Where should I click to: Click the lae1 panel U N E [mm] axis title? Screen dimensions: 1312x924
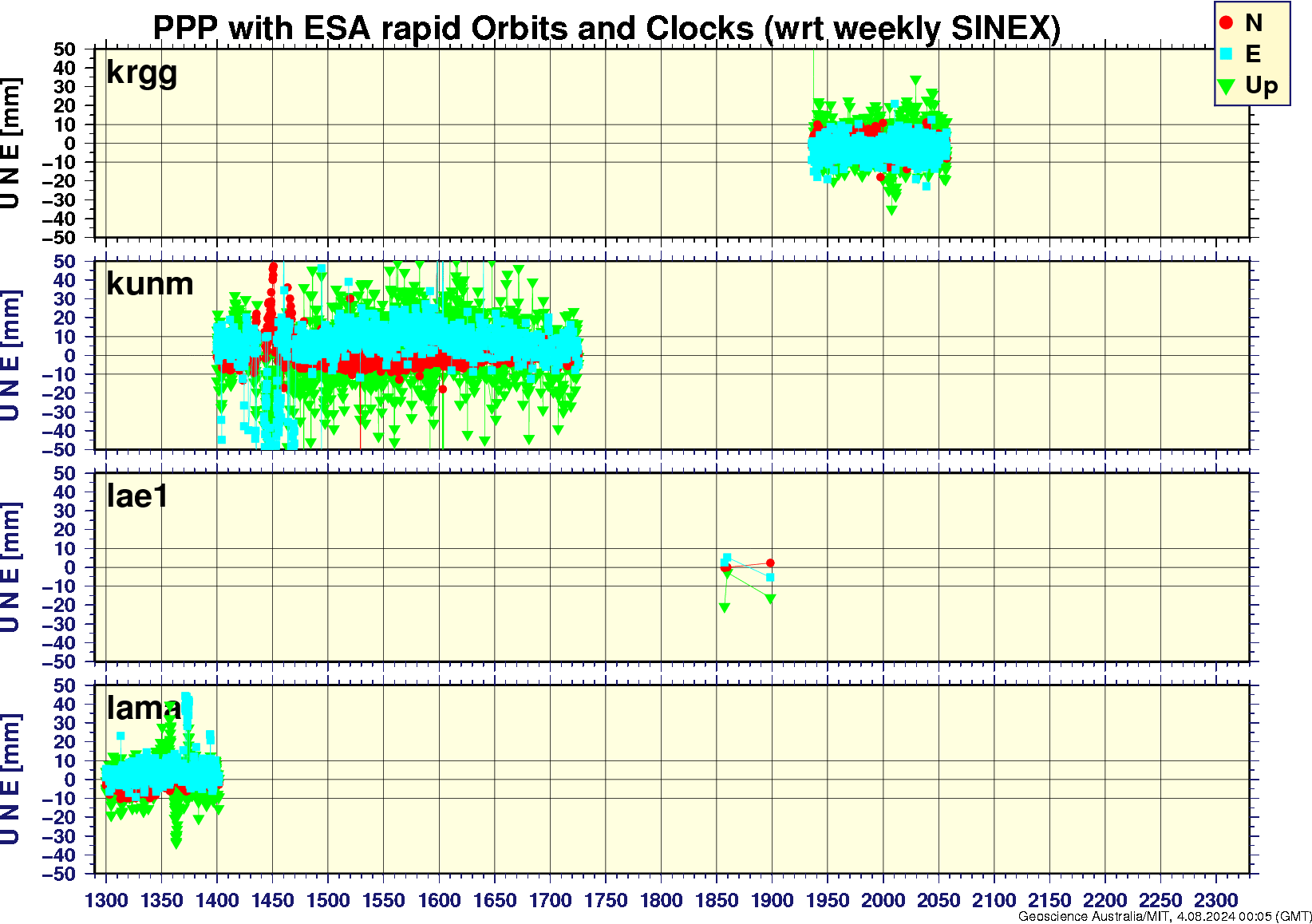pos(10,567)
